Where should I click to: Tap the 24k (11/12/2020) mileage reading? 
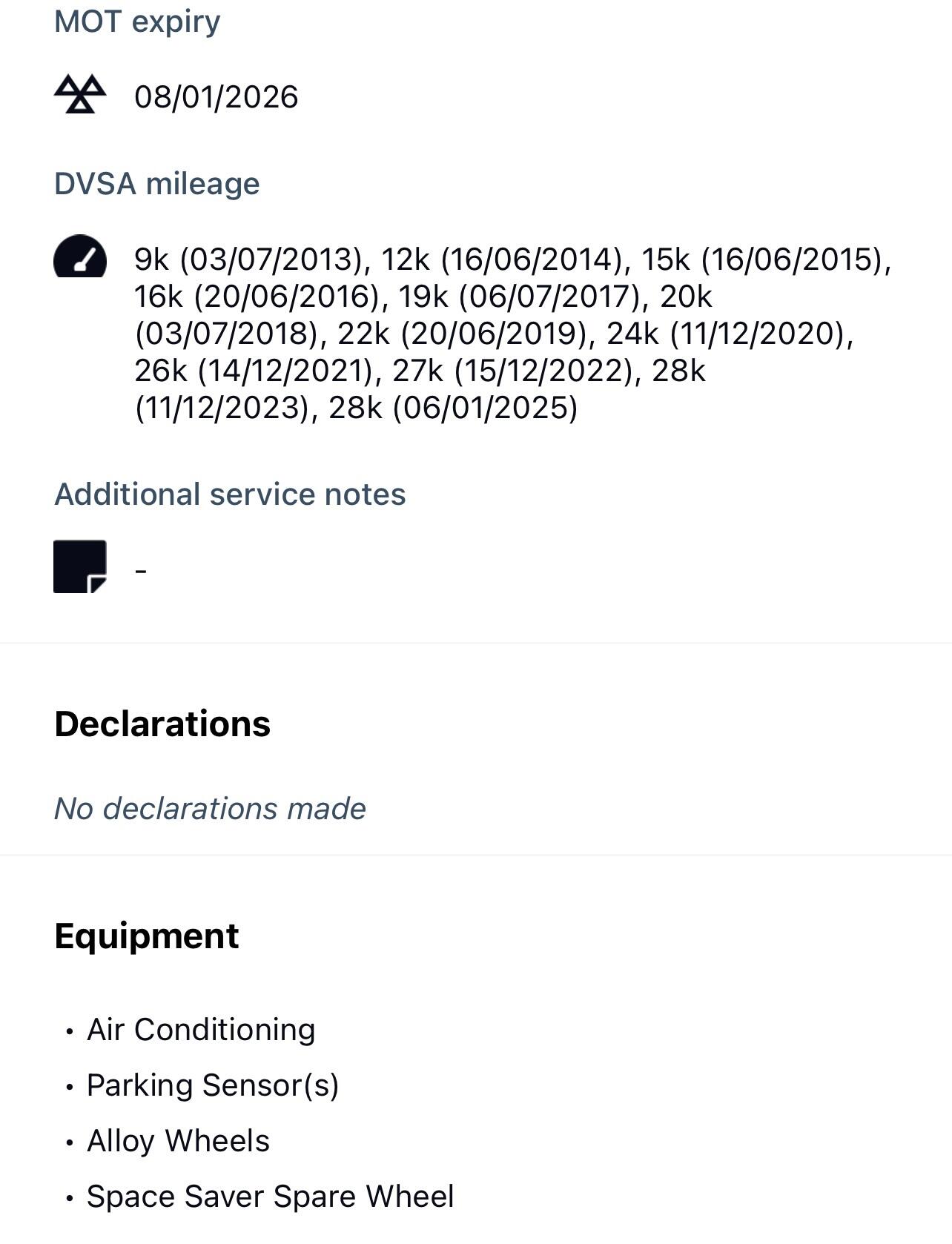pyautogui.click(x=729, y=334)
